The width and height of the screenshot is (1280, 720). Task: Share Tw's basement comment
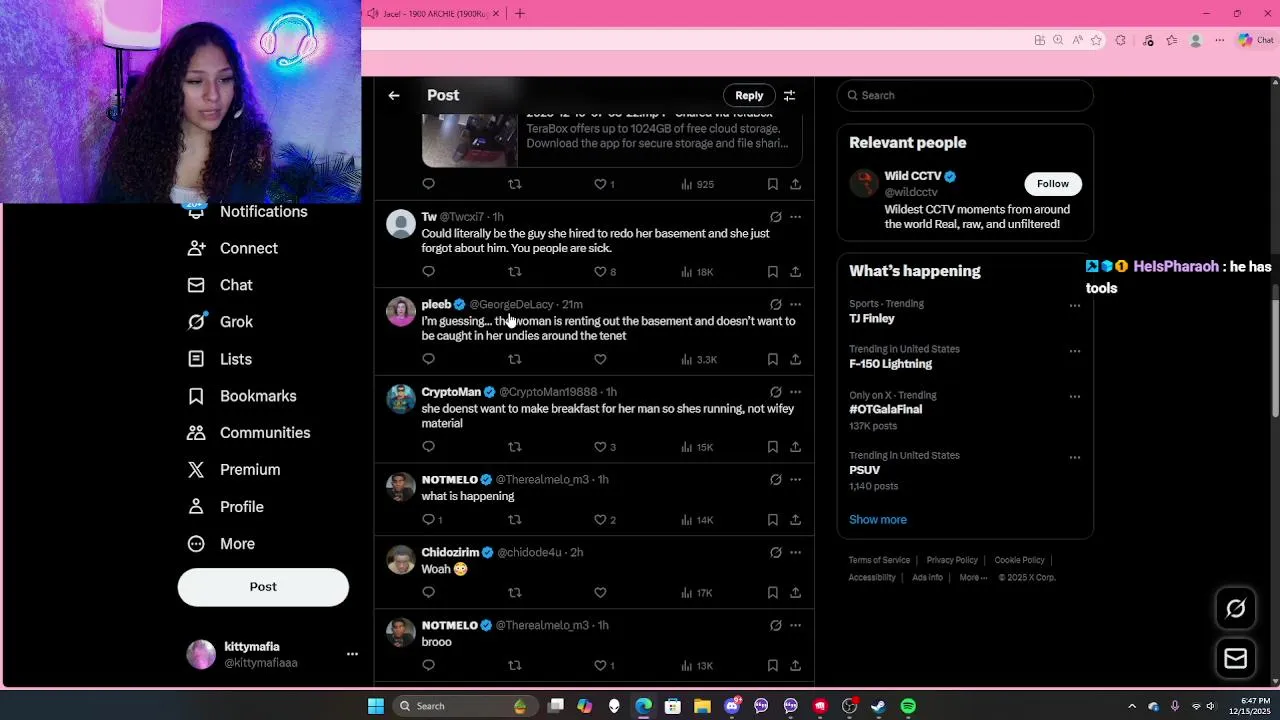point(795,272)
